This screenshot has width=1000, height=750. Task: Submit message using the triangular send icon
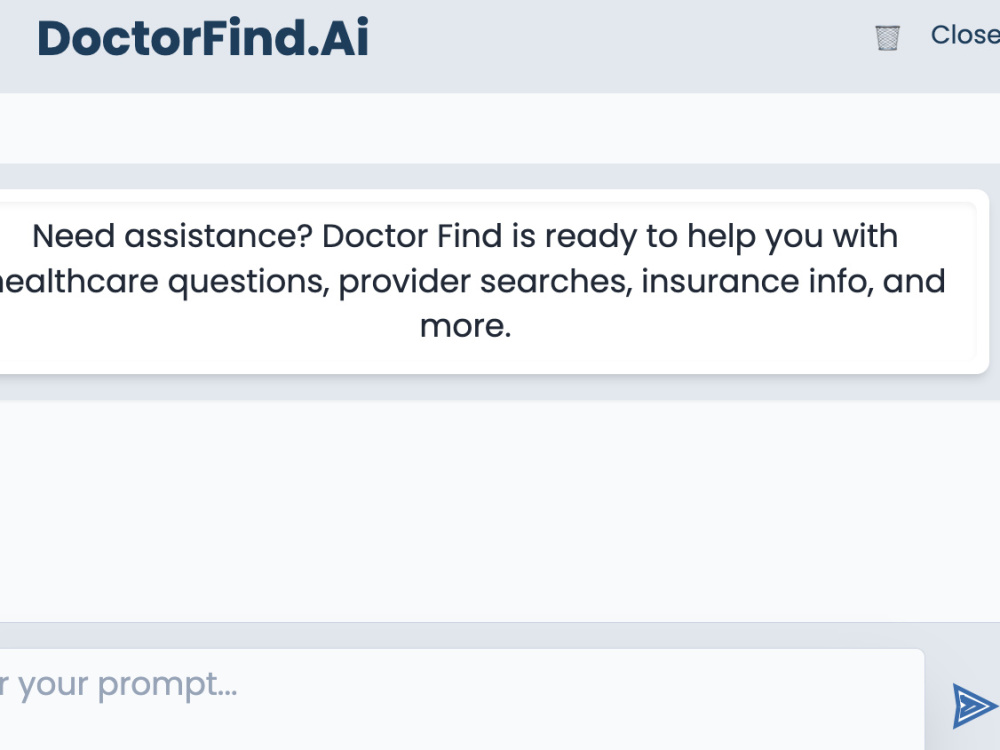pos(974,705)
